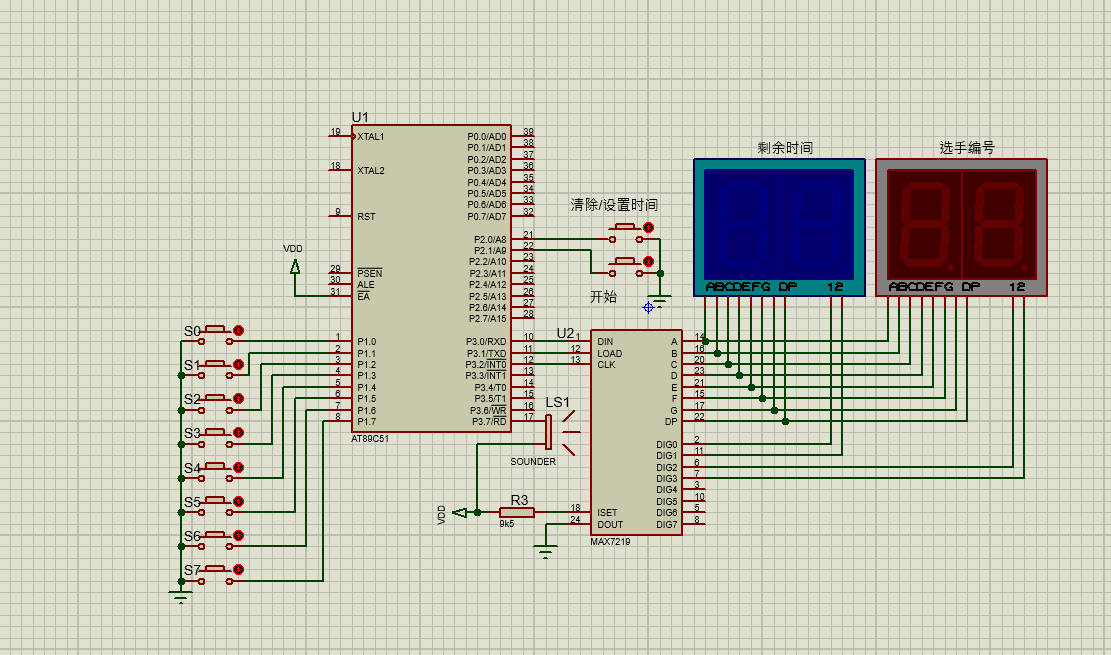Click the PSEN pin label

[370, 274]
